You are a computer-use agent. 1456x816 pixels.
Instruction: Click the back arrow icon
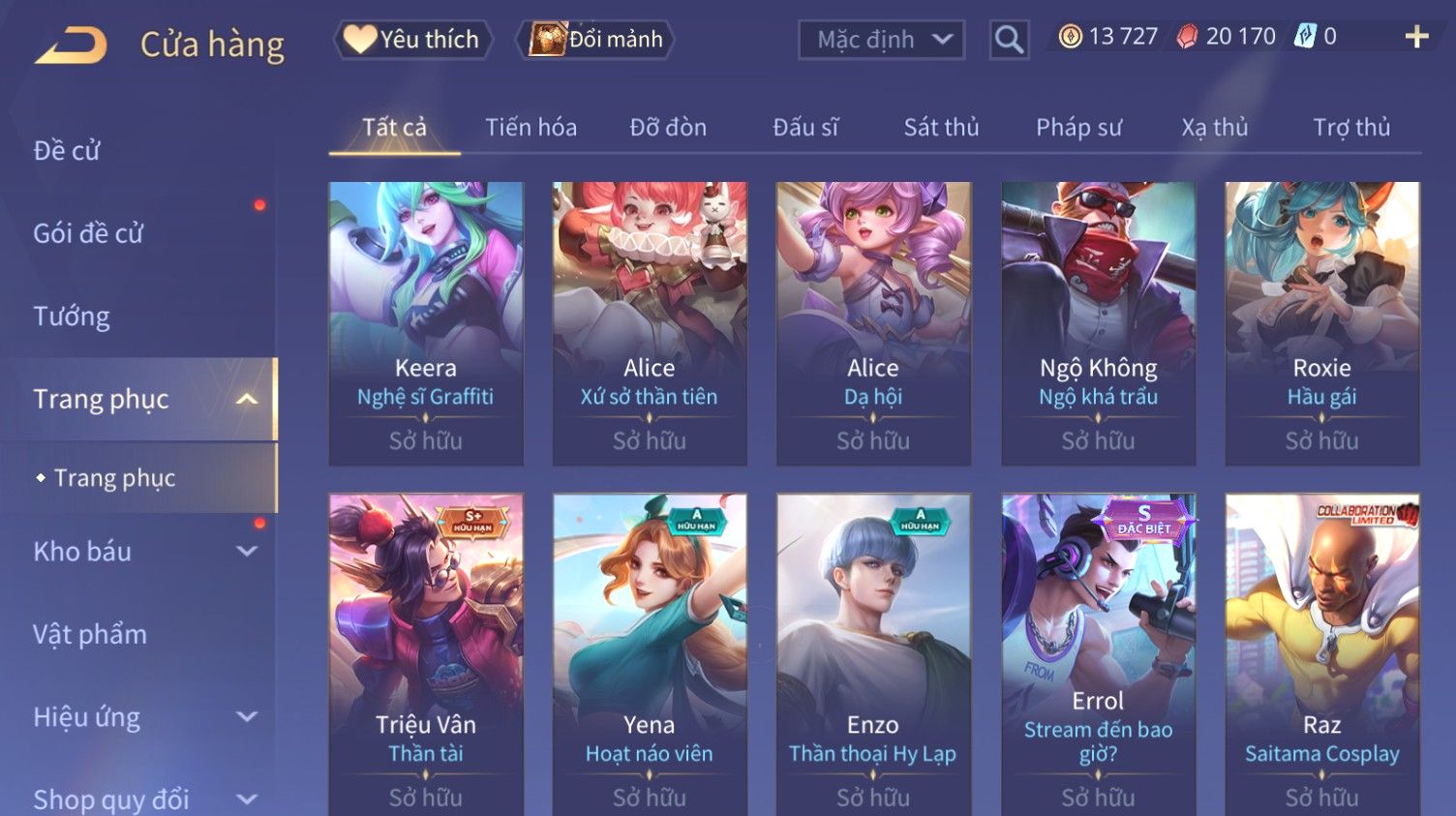tap(71, 45)
